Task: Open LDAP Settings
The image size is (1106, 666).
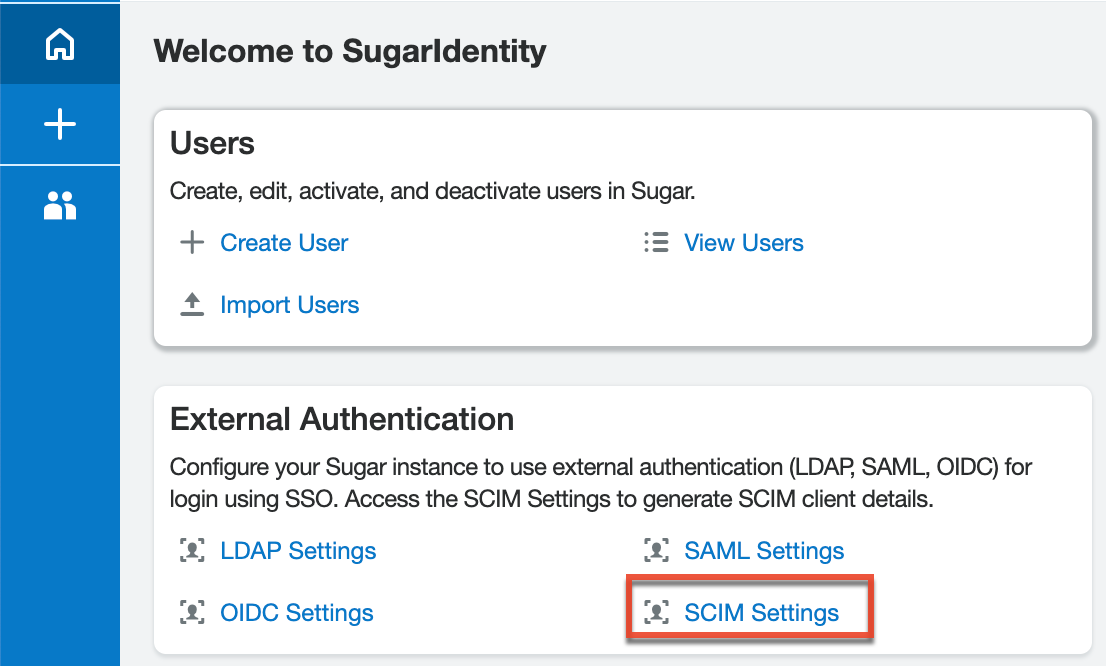Action: [x=298, y=550]
